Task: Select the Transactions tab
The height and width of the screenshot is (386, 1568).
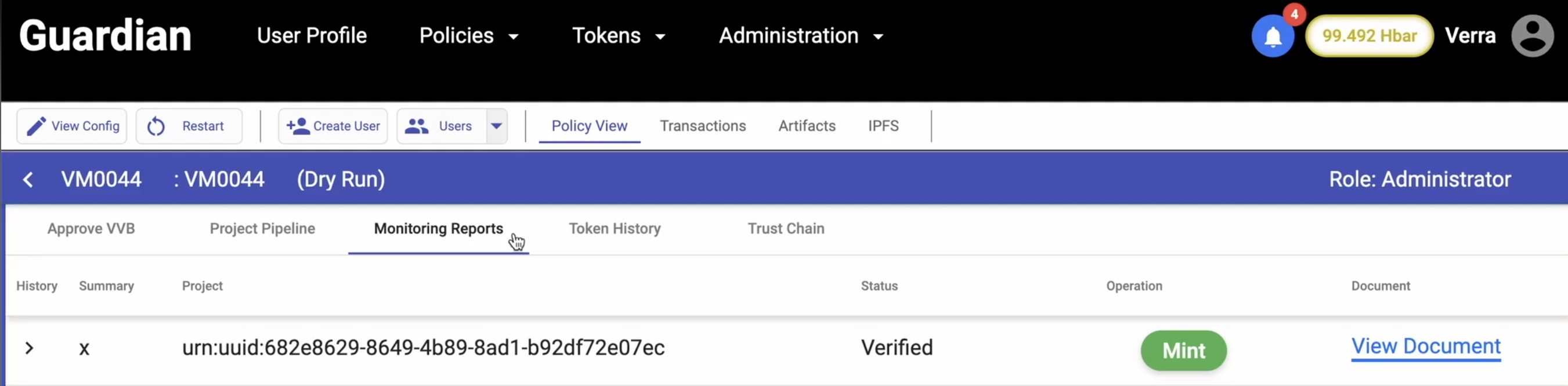Action: 702,126
